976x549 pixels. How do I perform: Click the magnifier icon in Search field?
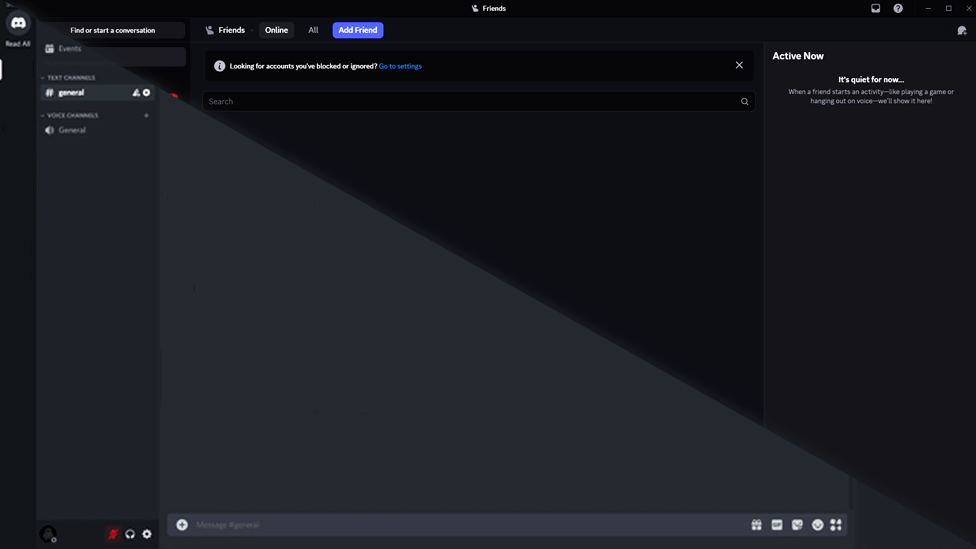point(744,101)
